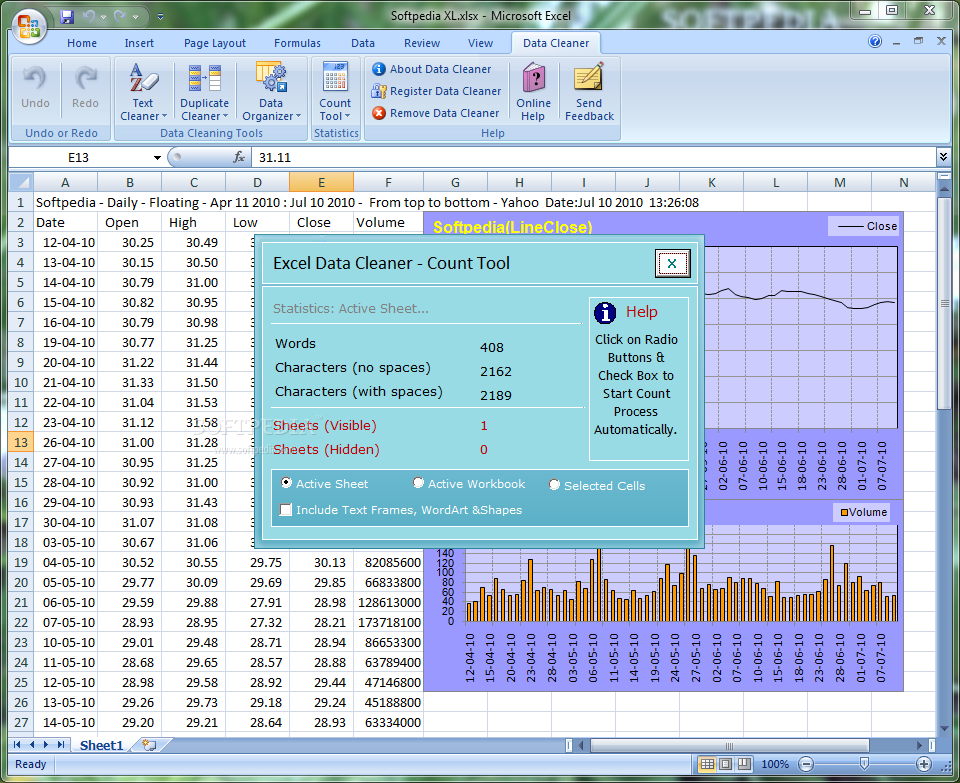Select cell containing 173718100
Image resolution: width=960 pixels, height=783 pixels.
click(x=388, y=623)
